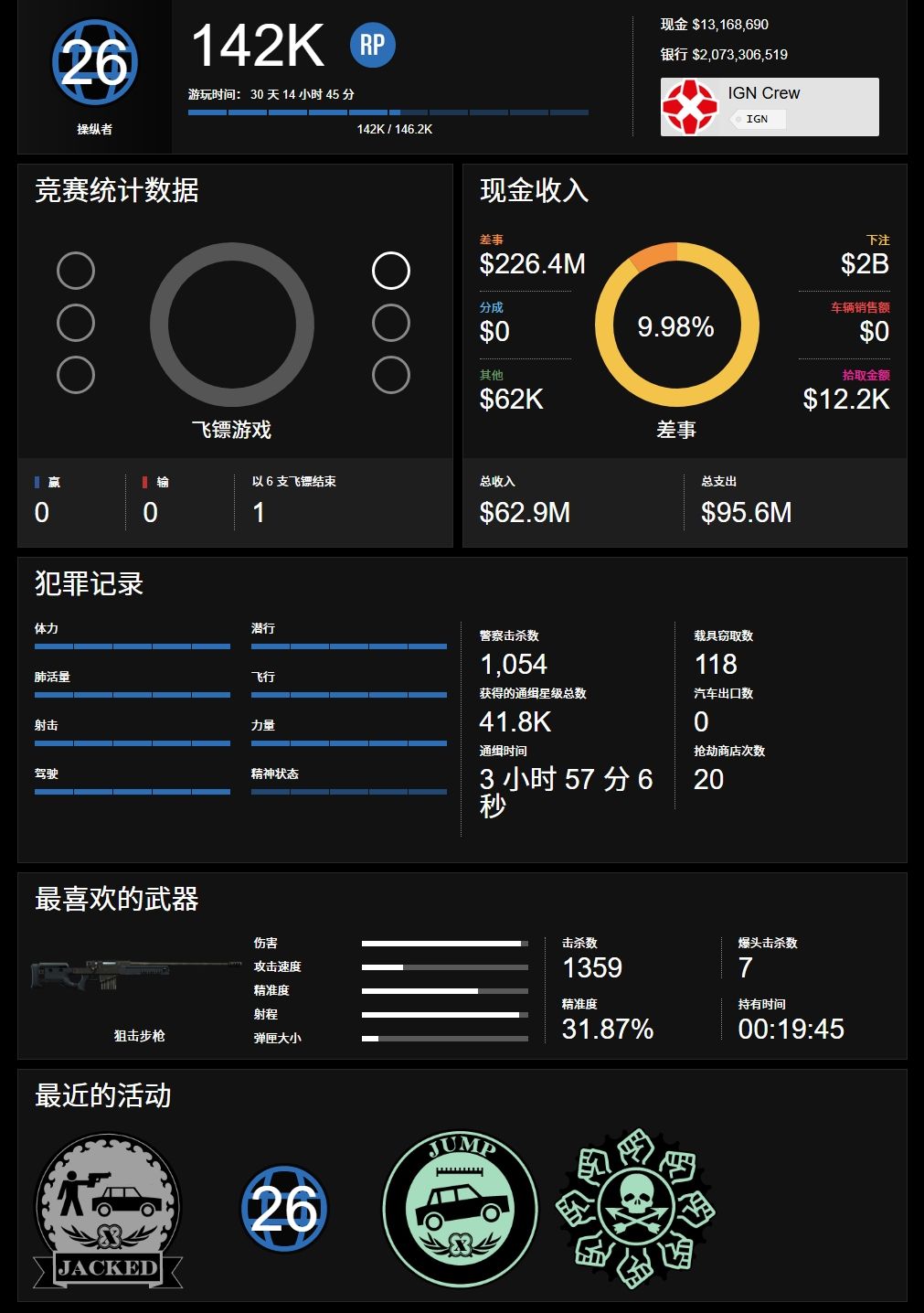Click the darts game grey ring chart
The image size is (924, 1313).
232,325
